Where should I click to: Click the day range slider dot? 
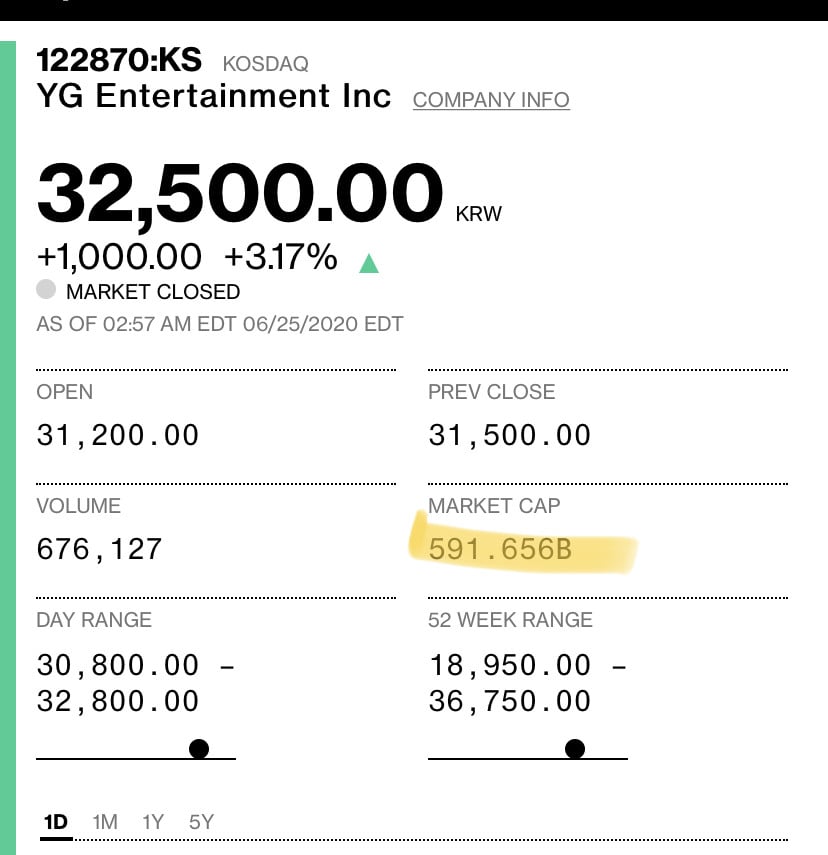(x=199, y=749)
